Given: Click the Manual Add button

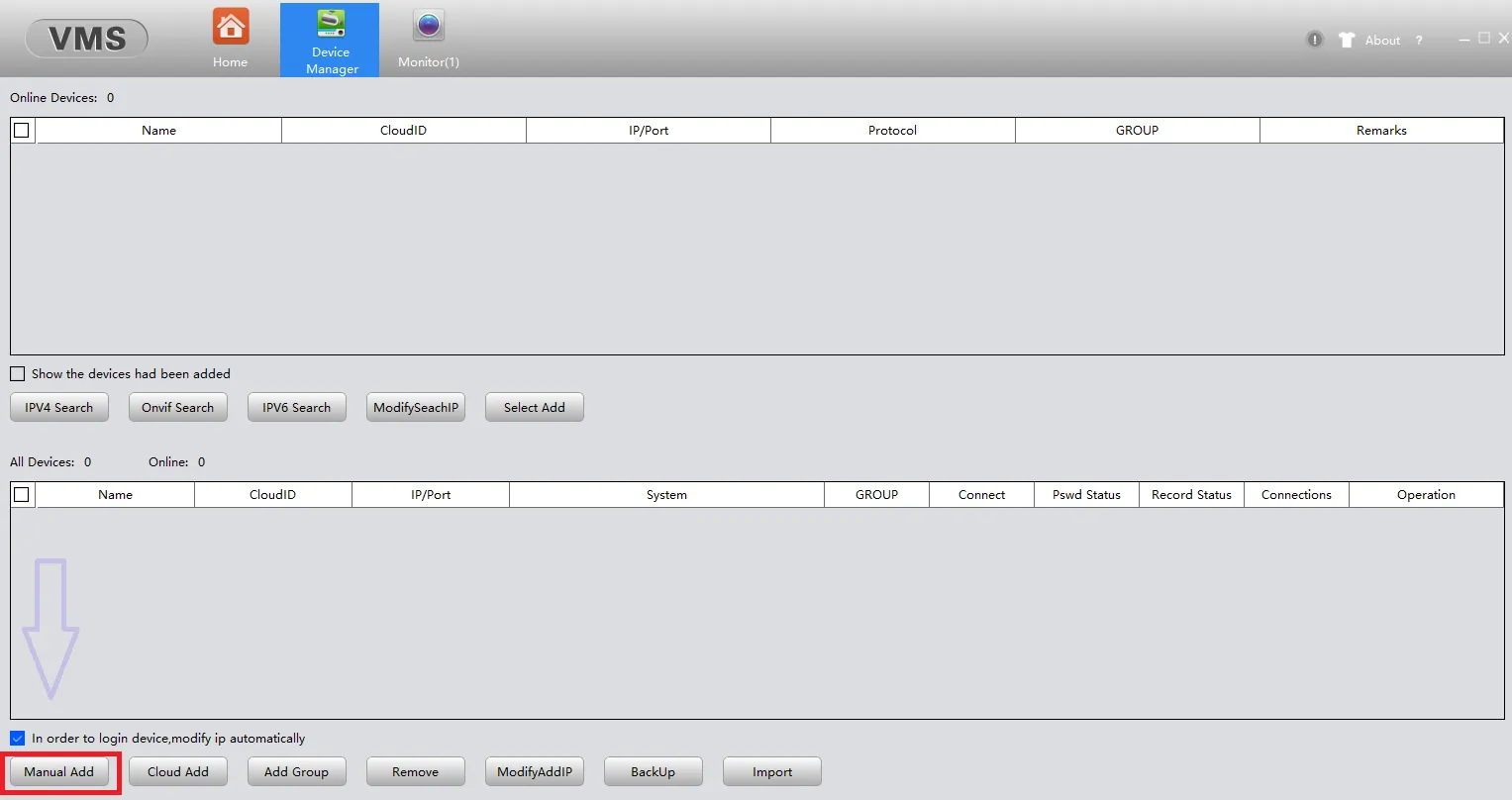Looking at the screenshot, I should click(x=59, y=772).
